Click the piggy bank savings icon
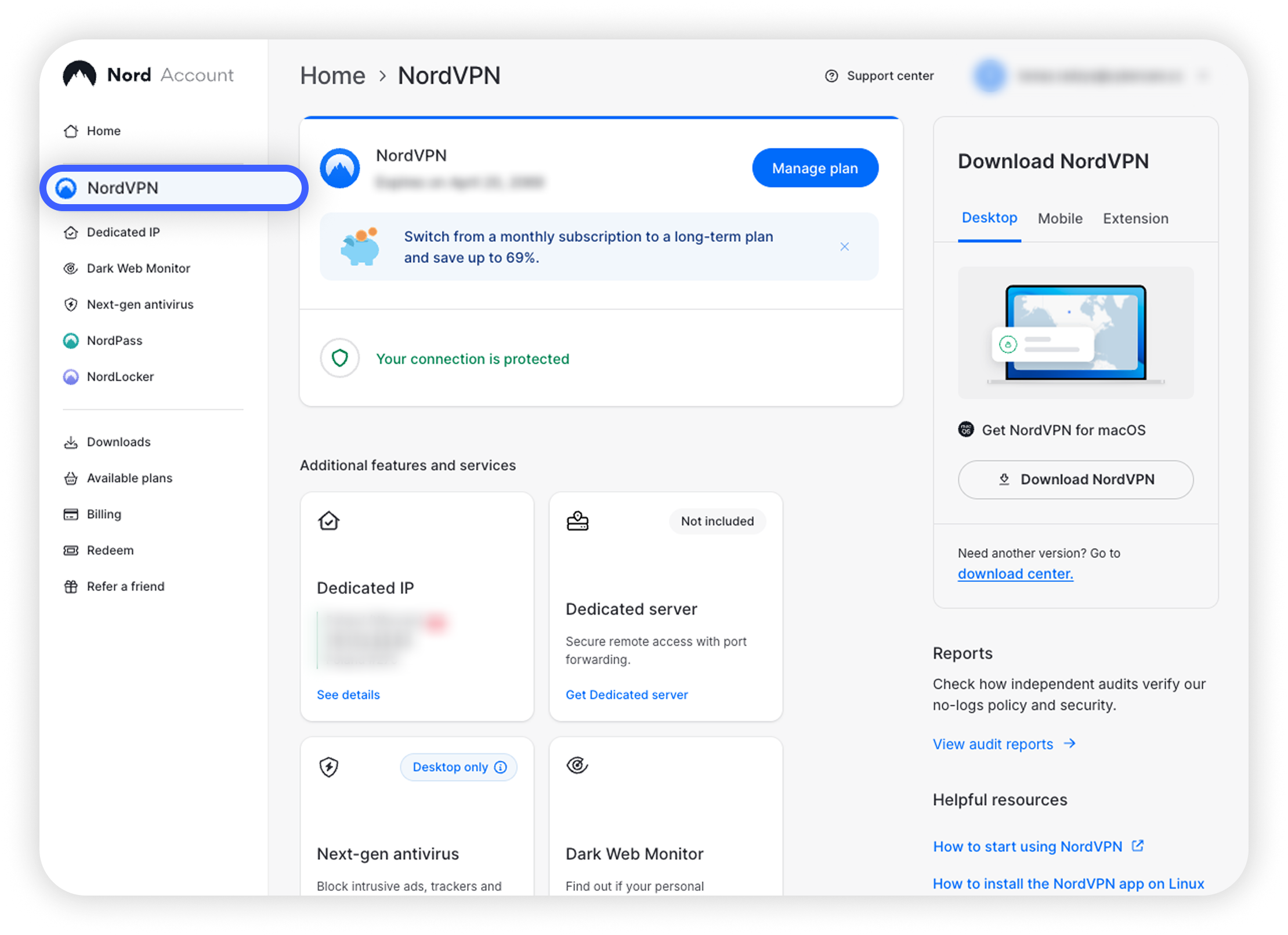Image resolution: width=1288 pixels, height=935 pixels. click(x=360, y=247)
